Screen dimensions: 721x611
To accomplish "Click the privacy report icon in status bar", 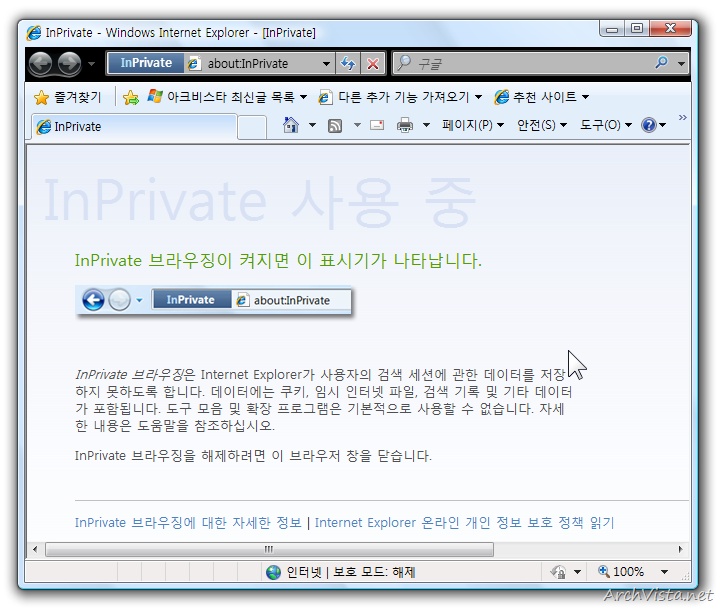I will [558, 572].
